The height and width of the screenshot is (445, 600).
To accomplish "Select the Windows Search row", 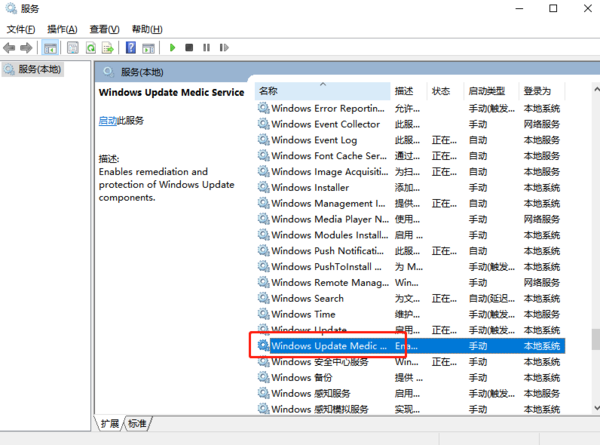I will pos(411,298).
